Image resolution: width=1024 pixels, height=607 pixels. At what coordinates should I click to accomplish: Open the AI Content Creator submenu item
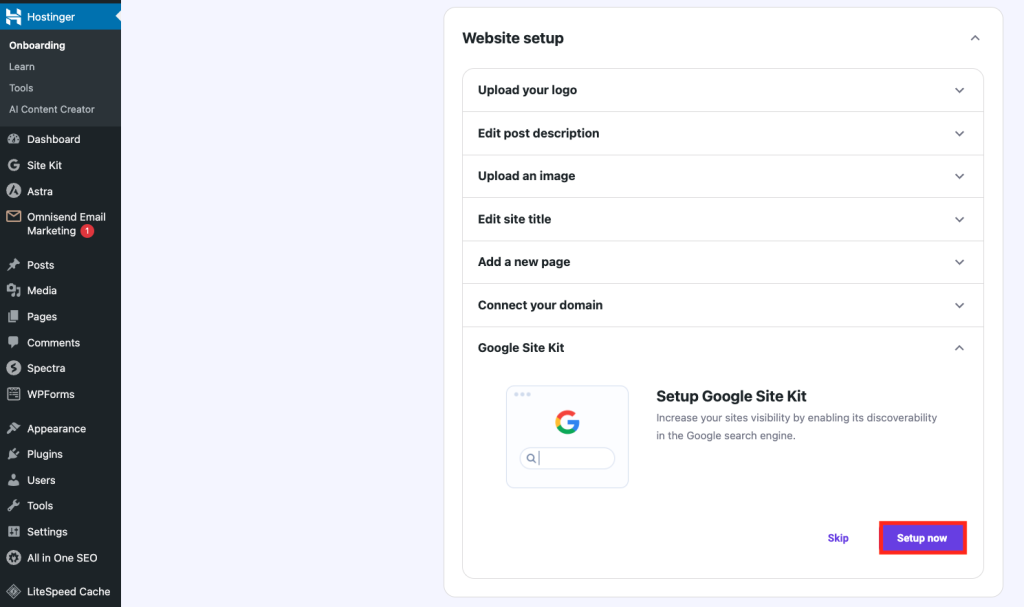(52, 109)
